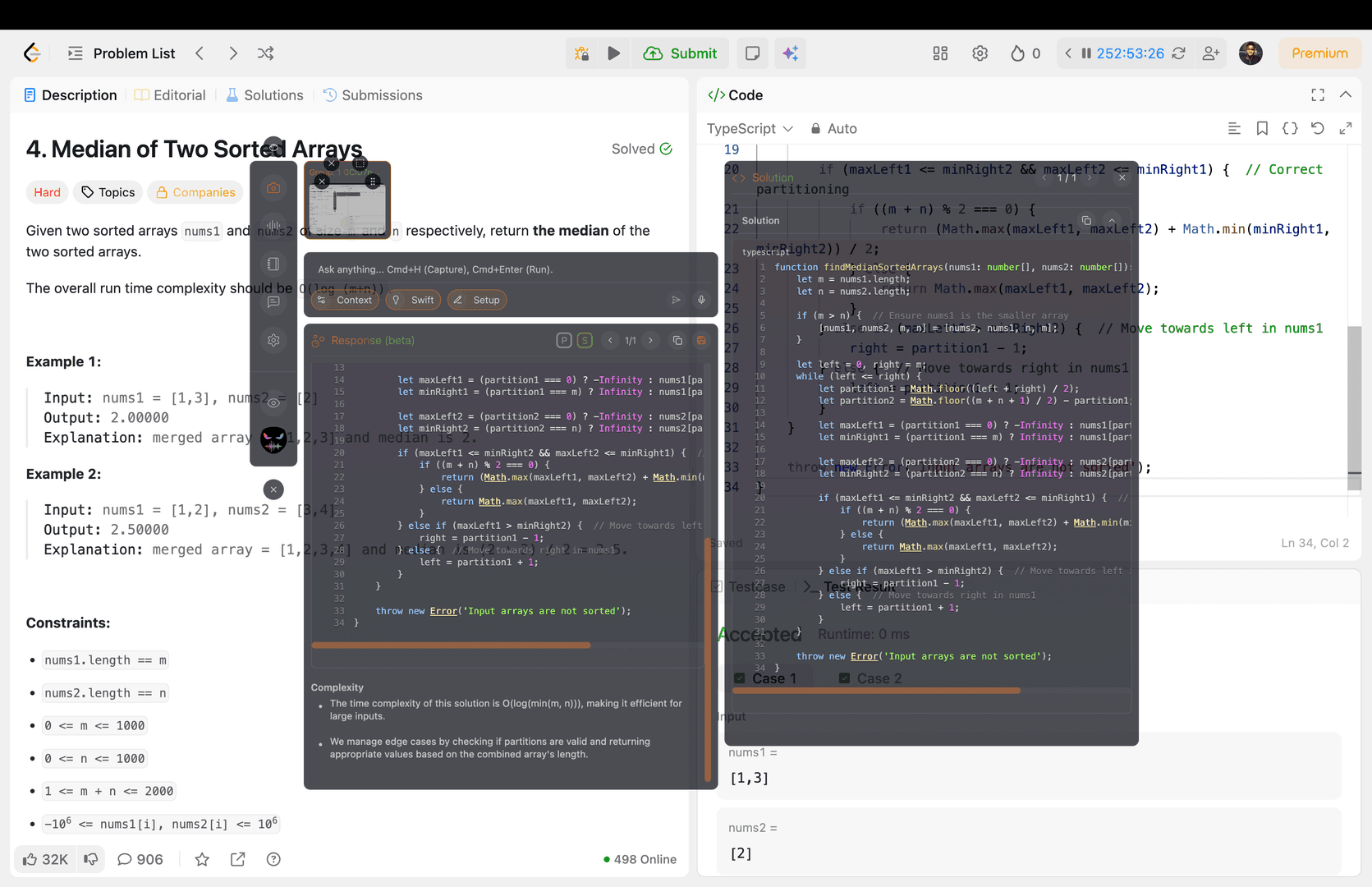
Task: Toggle the S button in Response panel
Action: [x=585, y=340]
